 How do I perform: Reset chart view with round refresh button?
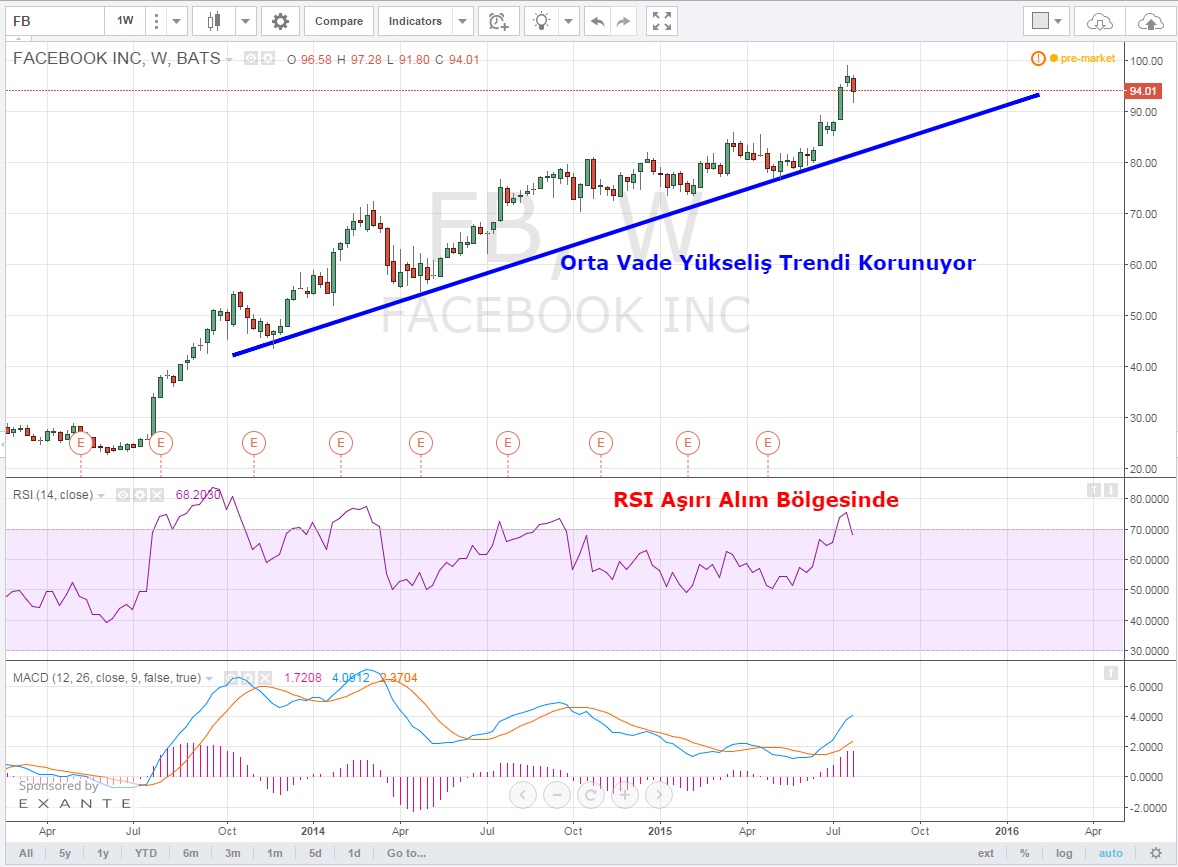point(591,794)
